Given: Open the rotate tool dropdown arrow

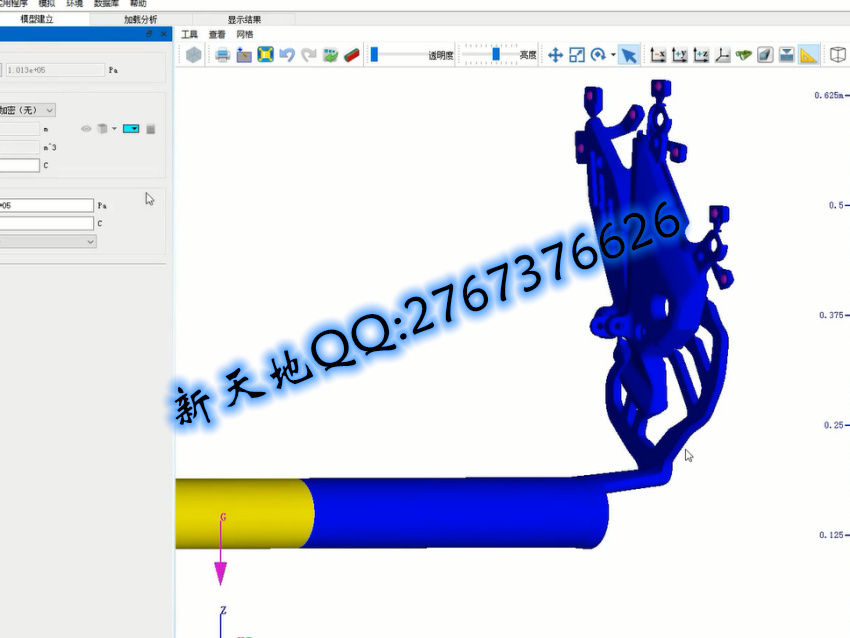Looking at the screenshot, I should point(612,56).
